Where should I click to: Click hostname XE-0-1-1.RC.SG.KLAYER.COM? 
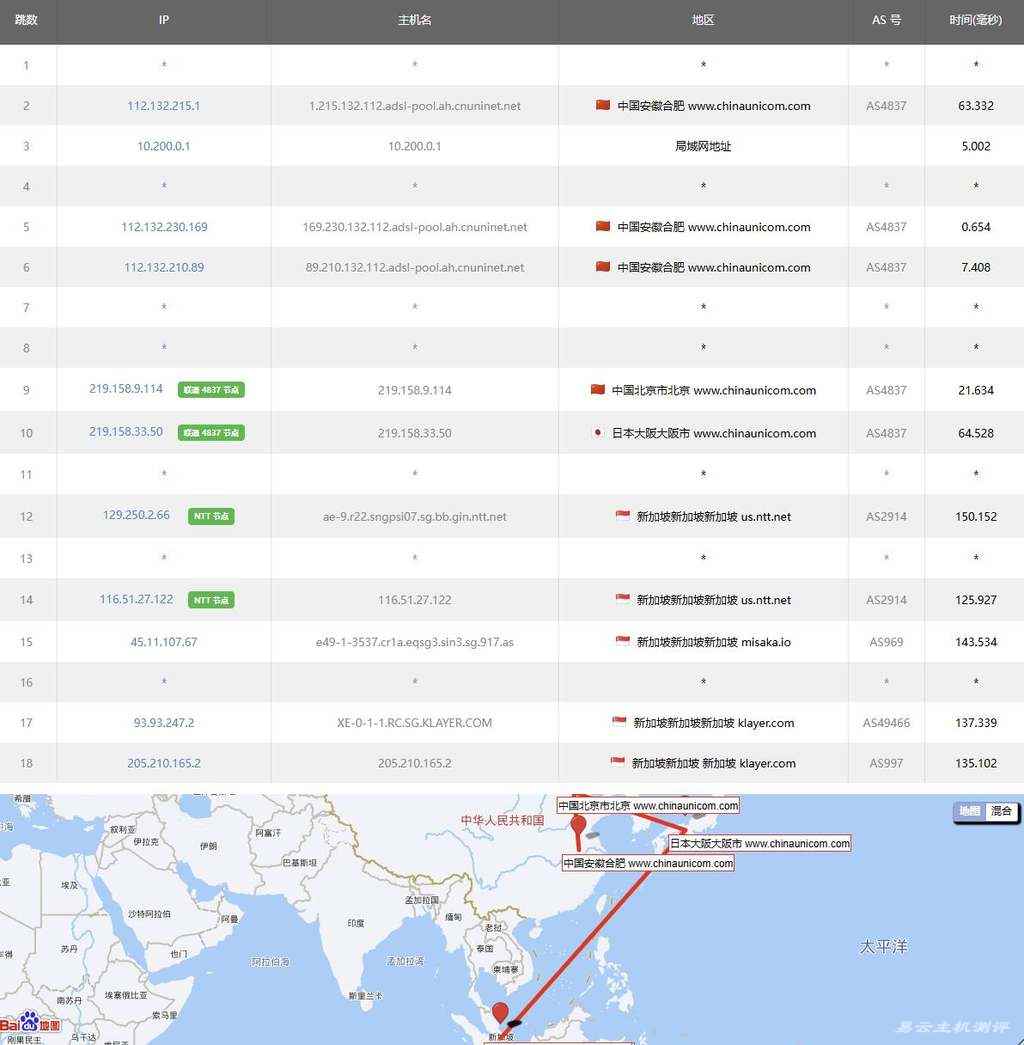[x=414, y=722]
